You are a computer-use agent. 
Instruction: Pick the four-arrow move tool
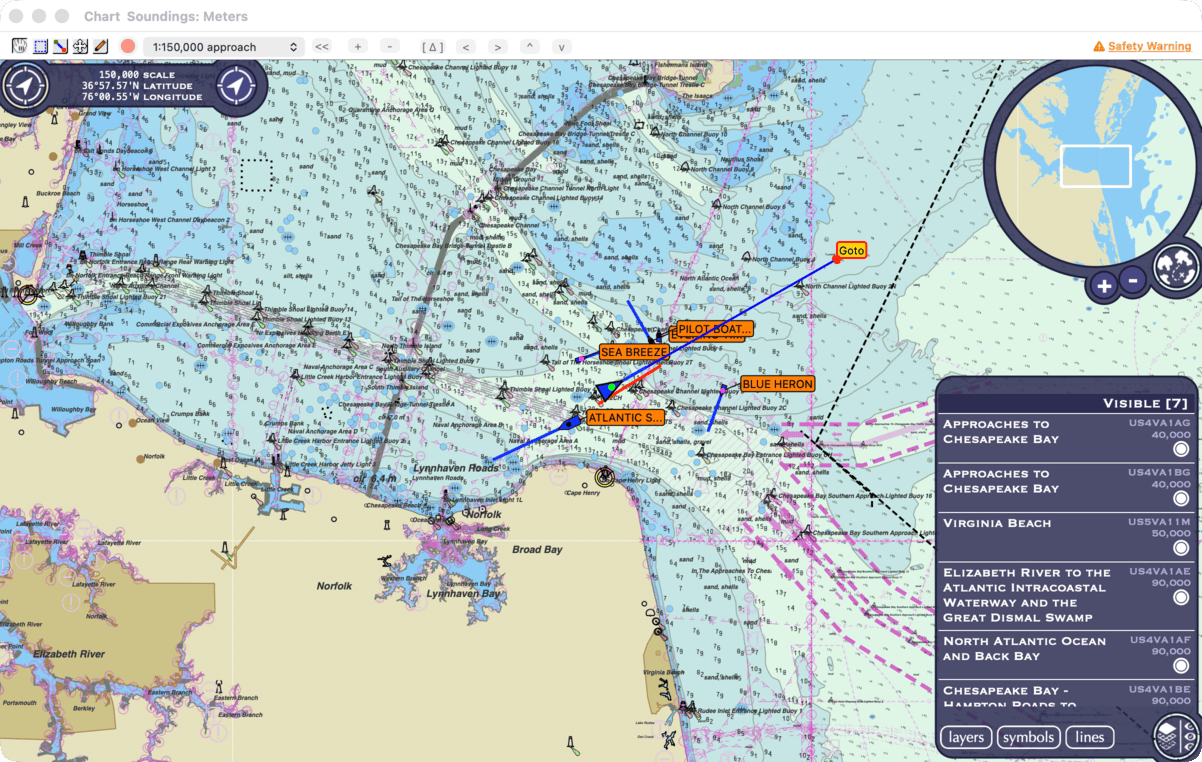pos(80,46)
